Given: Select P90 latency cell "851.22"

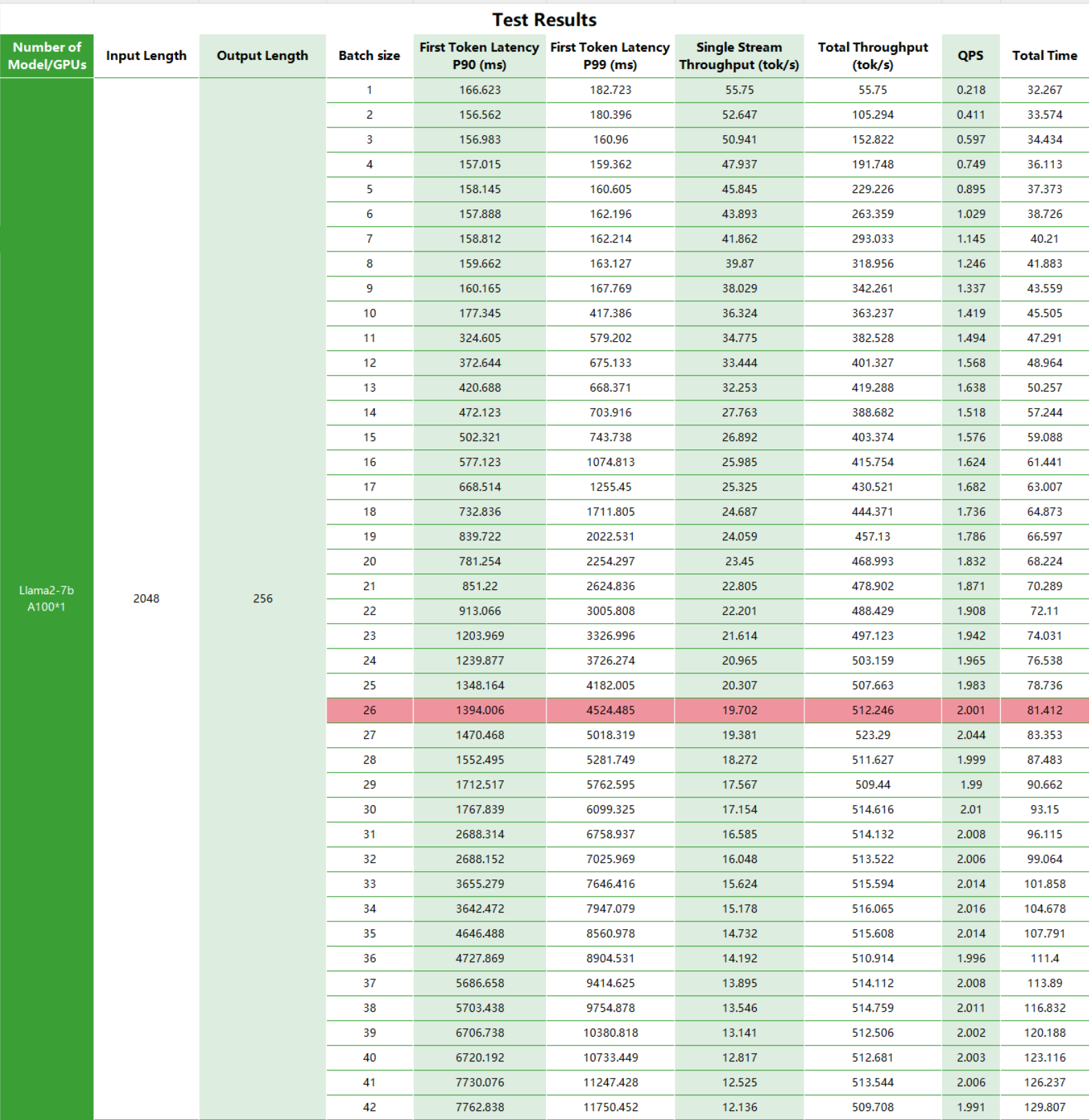Looking at the screenshot, I should (x=480, y=587).
